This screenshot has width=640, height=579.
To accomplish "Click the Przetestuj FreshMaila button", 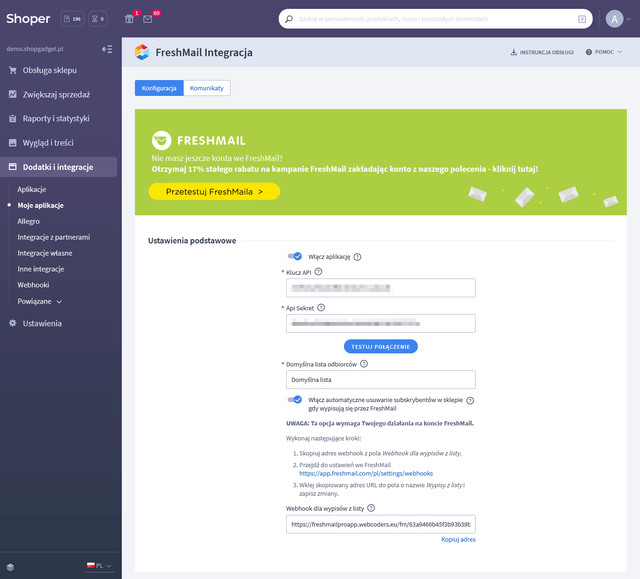I will 214,191.
